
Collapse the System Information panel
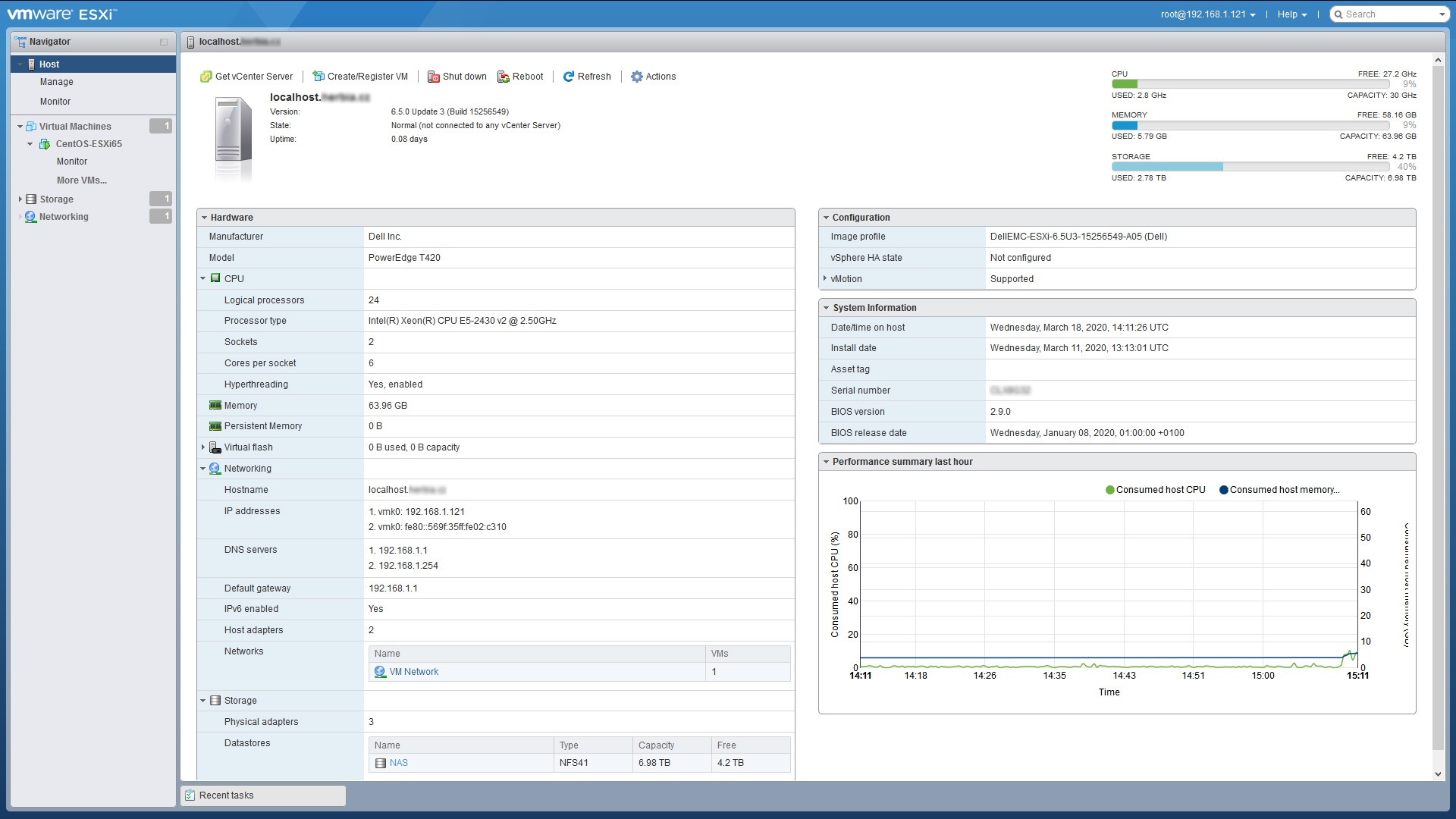(827, 308)
